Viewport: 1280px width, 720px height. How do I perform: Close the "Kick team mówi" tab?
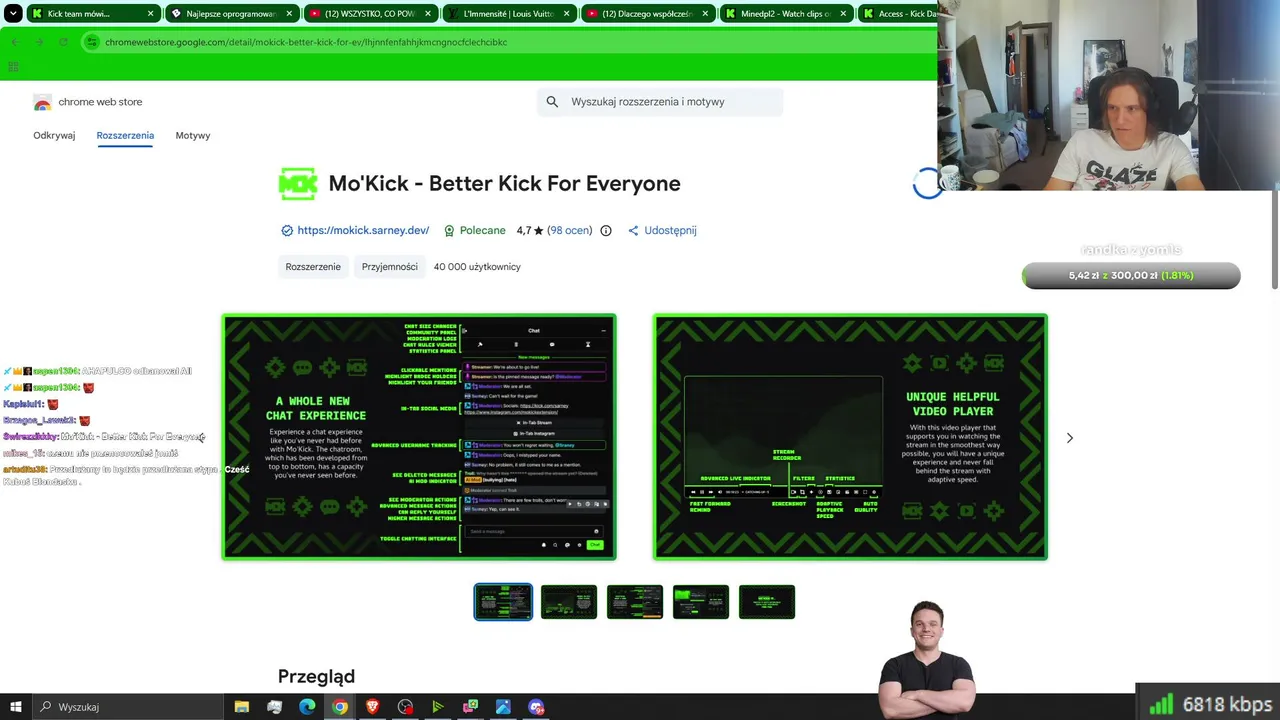click(151, 14)
